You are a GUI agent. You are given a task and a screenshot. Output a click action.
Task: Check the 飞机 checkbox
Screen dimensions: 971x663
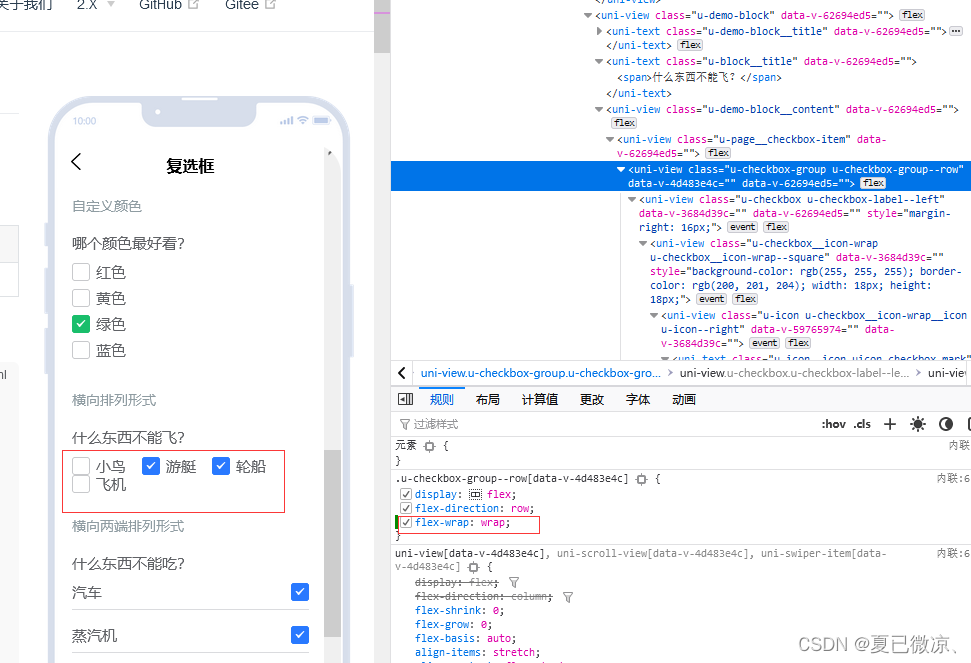[81, 484]
